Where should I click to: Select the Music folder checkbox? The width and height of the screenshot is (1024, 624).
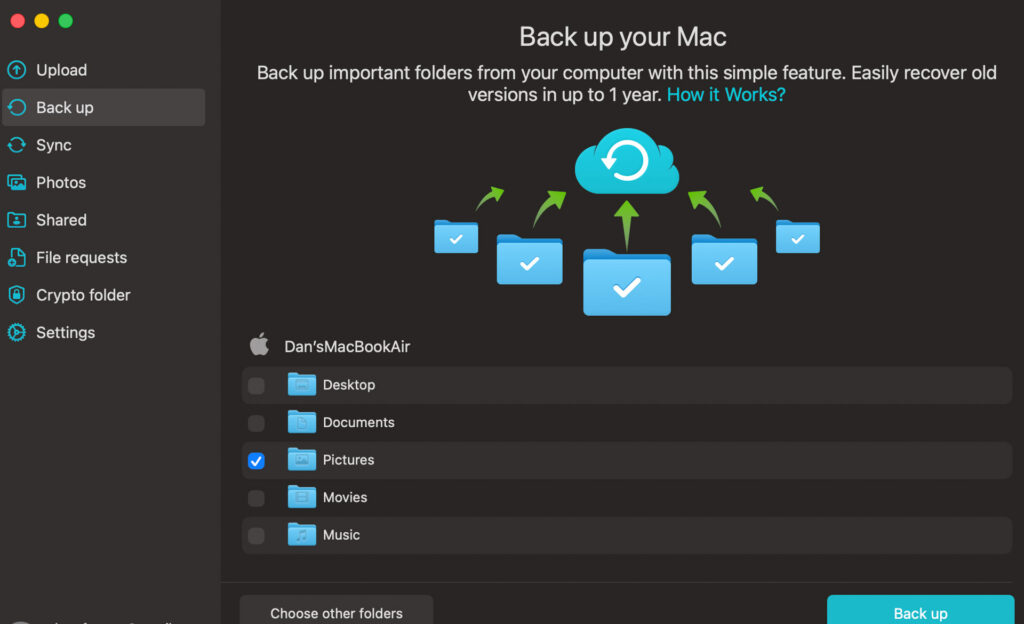coord(256,535)
